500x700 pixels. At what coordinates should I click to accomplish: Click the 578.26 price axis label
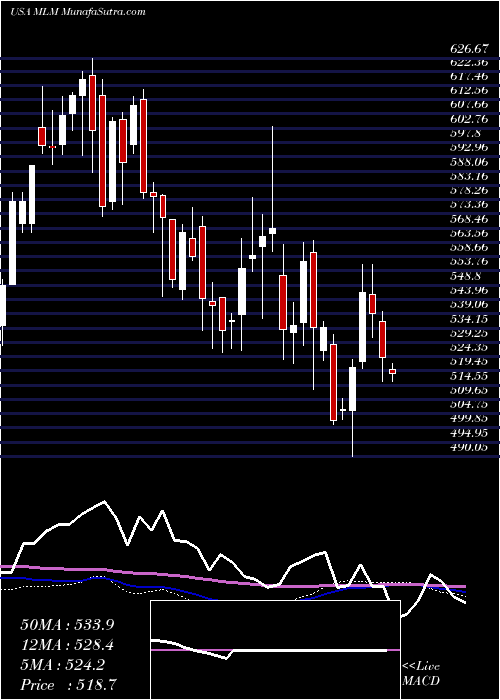[470, 191]
